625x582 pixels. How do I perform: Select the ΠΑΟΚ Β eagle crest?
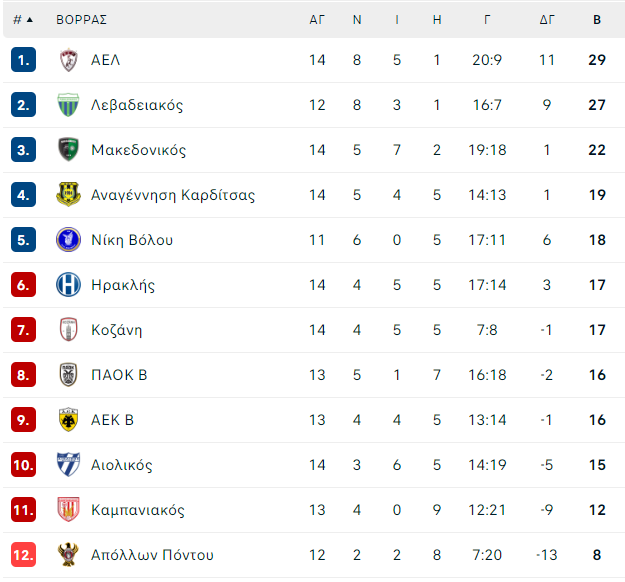coord(68,375)
